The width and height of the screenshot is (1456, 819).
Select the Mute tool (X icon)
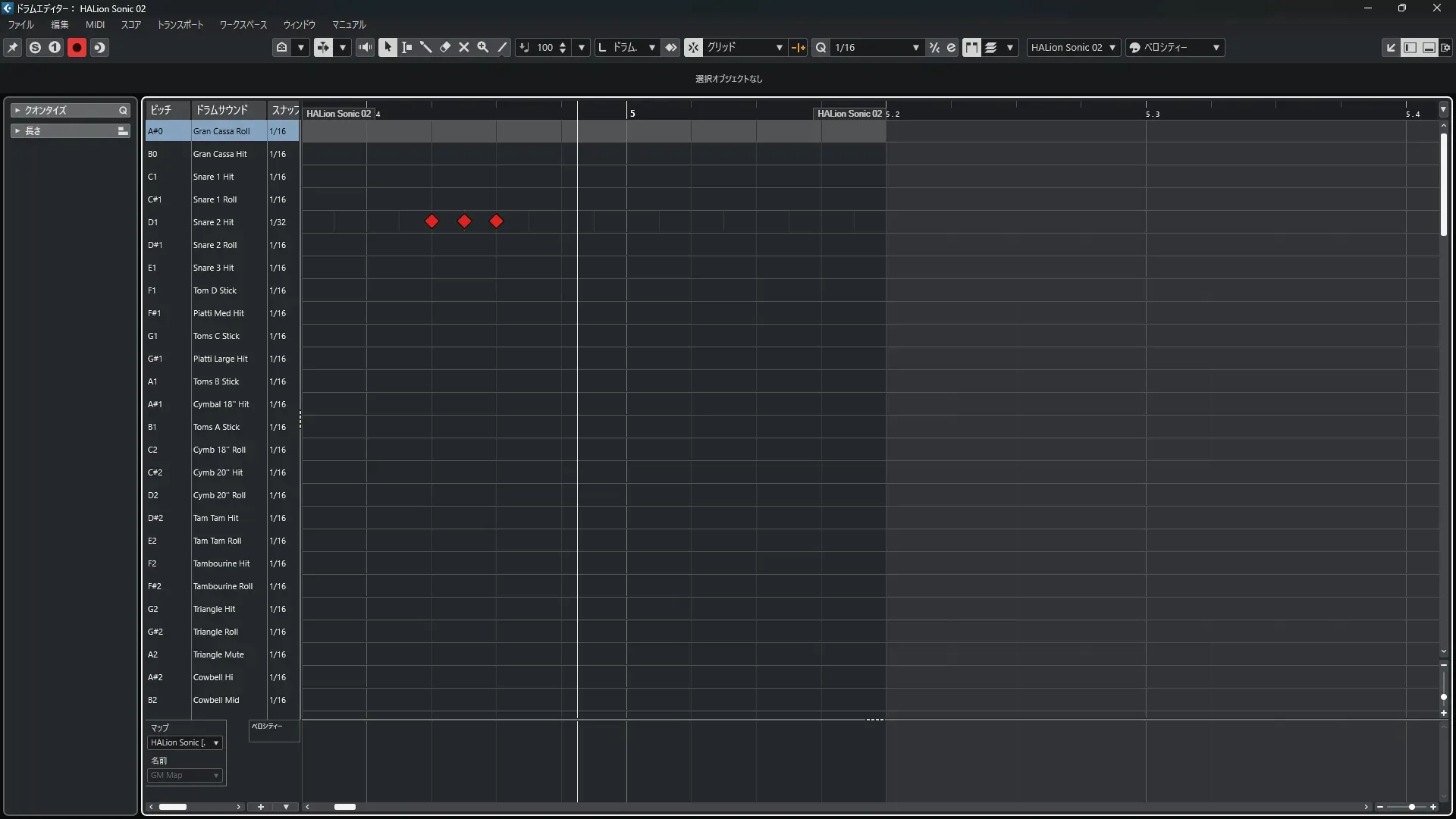[x=464, y=47]
